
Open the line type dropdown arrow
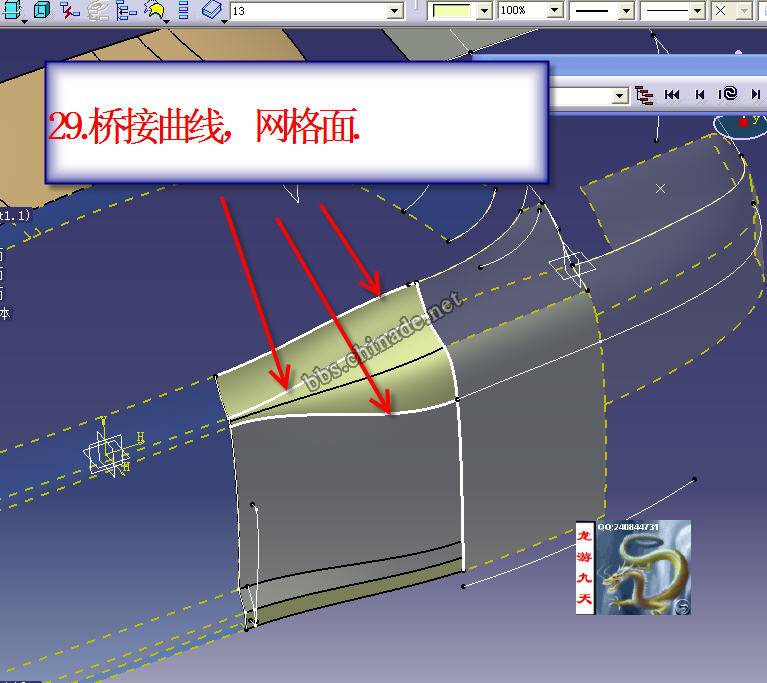coord(697,11)
